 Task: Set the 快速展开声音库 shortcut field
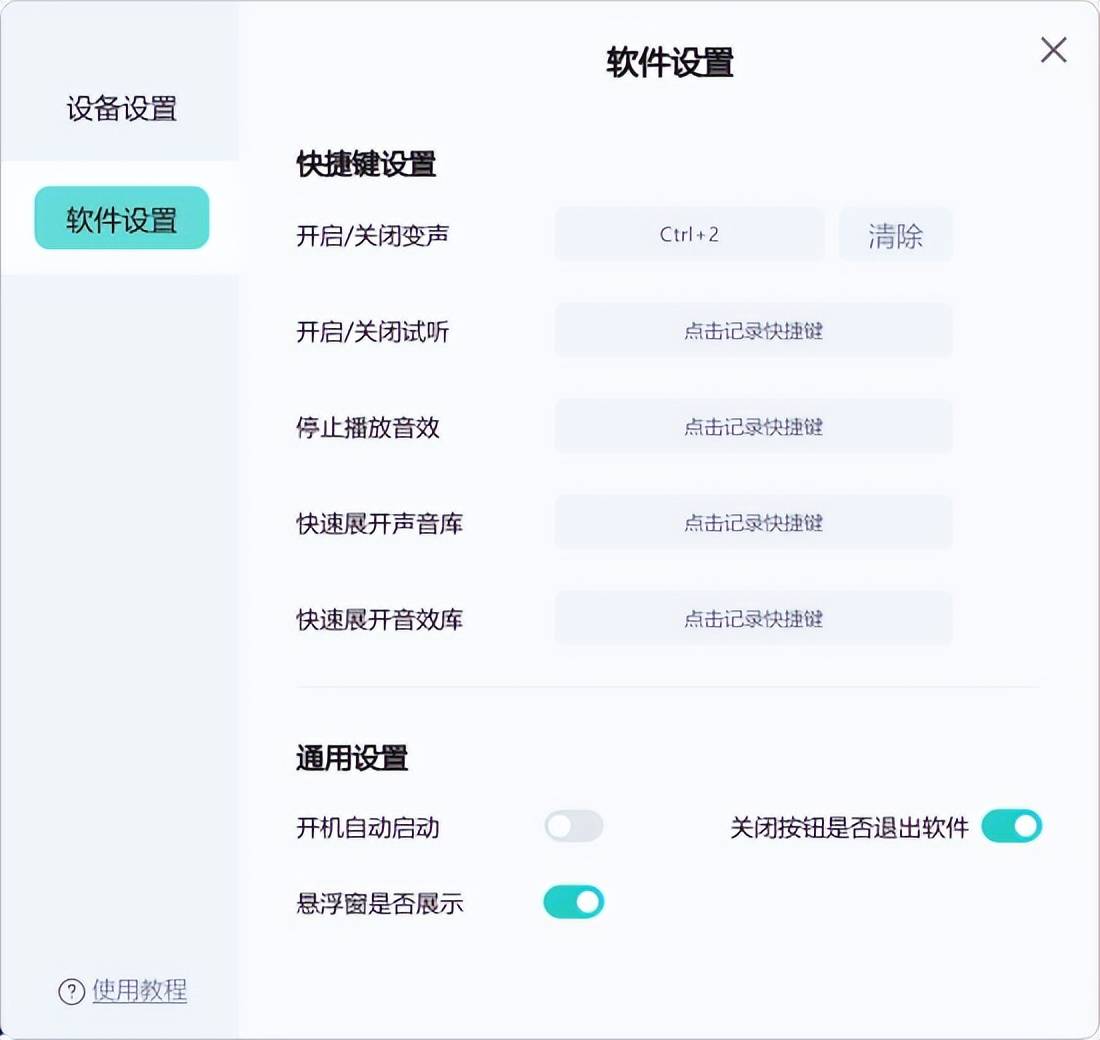click(x=753, y=523)
